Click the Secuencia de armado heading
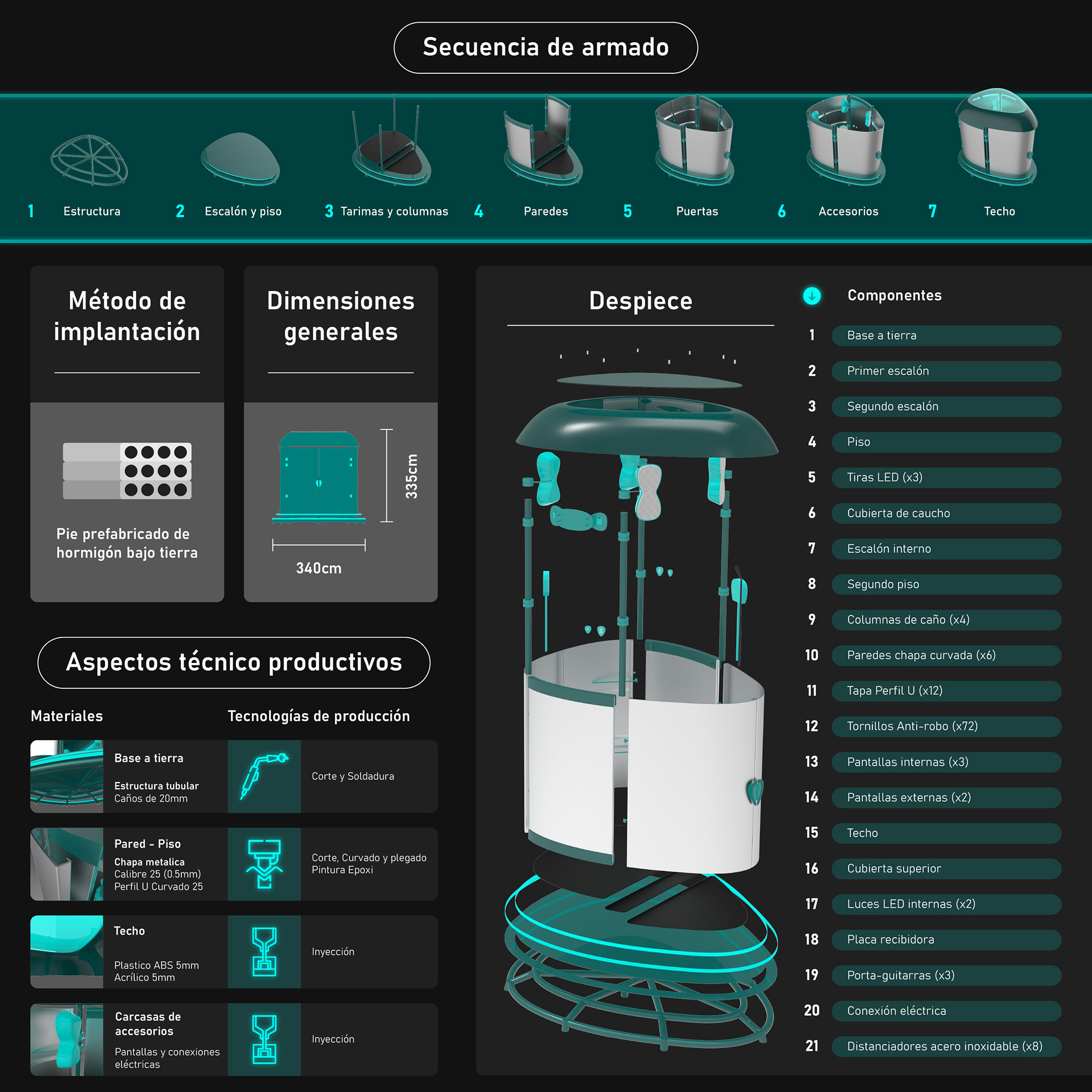 tap(545, 47)
